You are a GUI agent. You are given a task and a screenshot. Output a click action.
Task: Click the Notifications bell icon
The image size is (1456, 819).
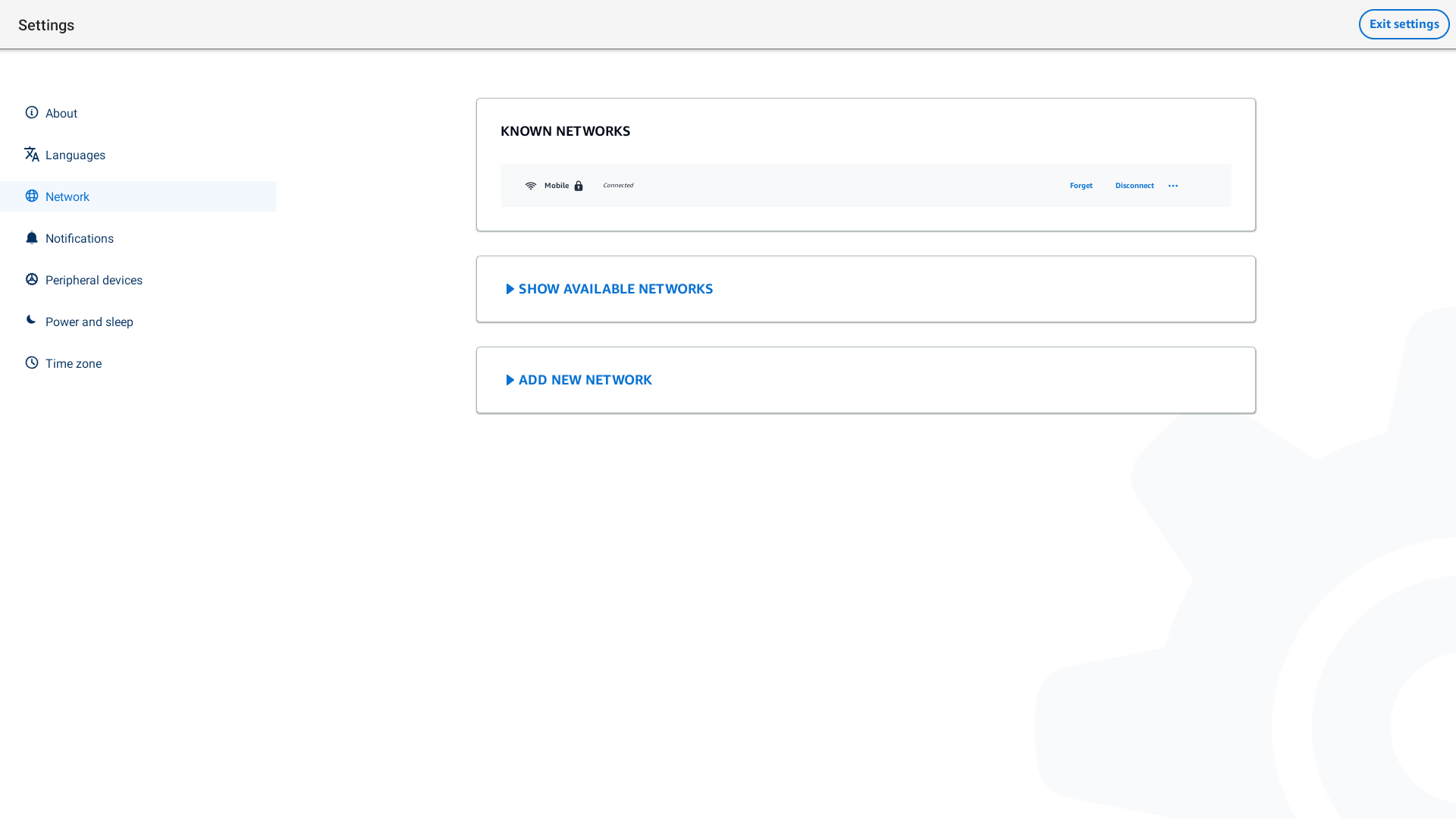click(32, 237)
